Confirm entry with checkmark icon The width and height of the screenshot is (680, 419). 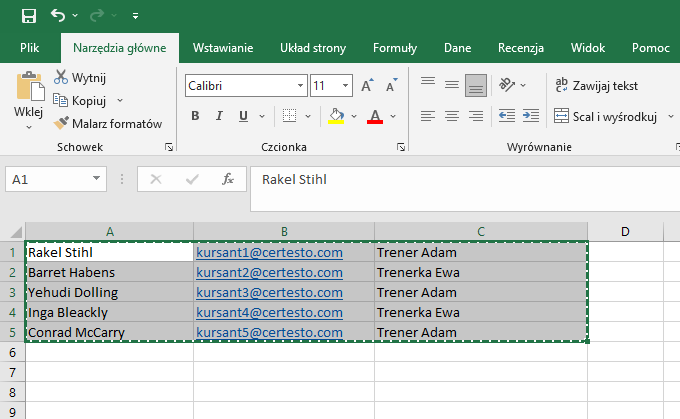(x=192, y=179)
